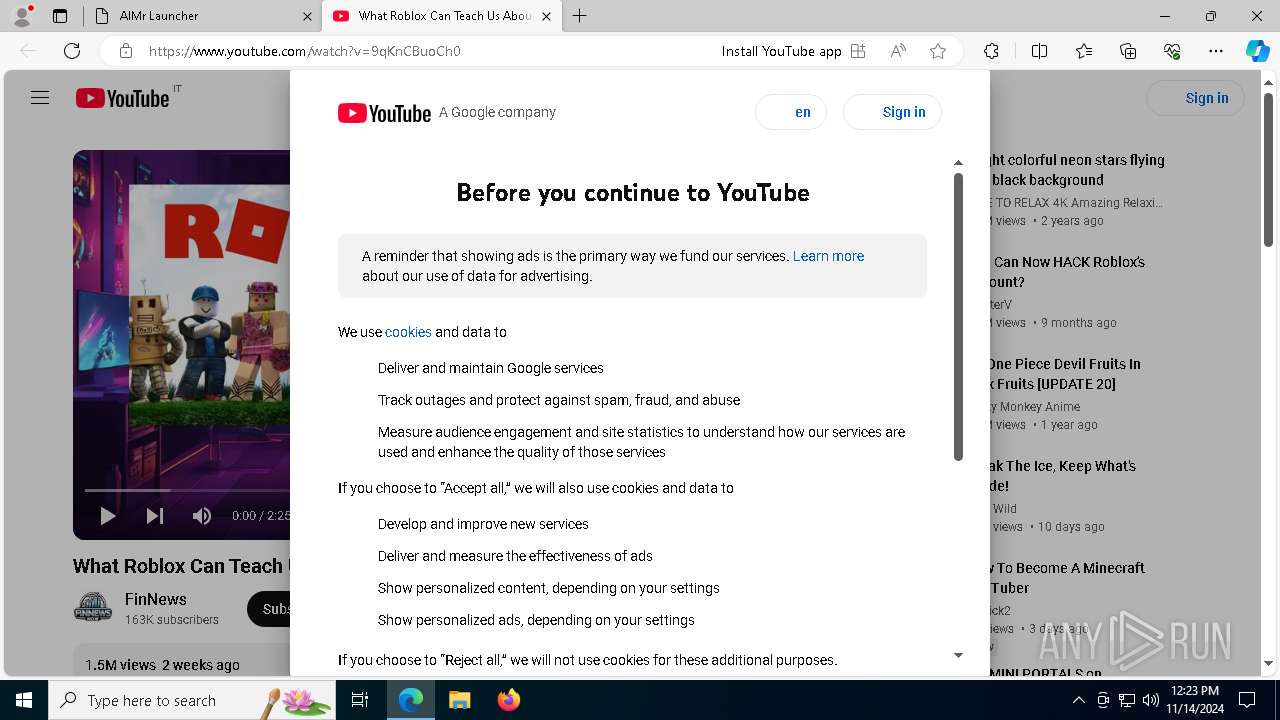Open the clock showing 12:23 PM
The width and height of the screenshot is (1280, 720).
coord(1194,700)
